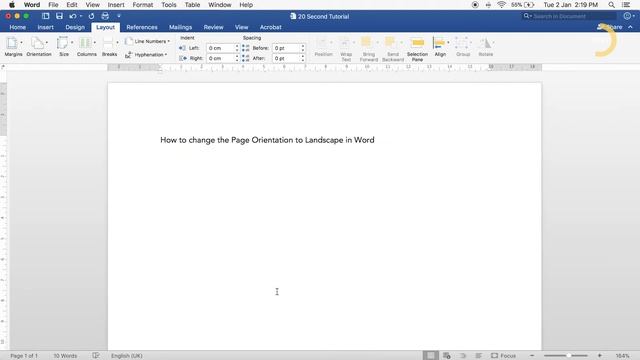Click the Indent Right field

220,58
